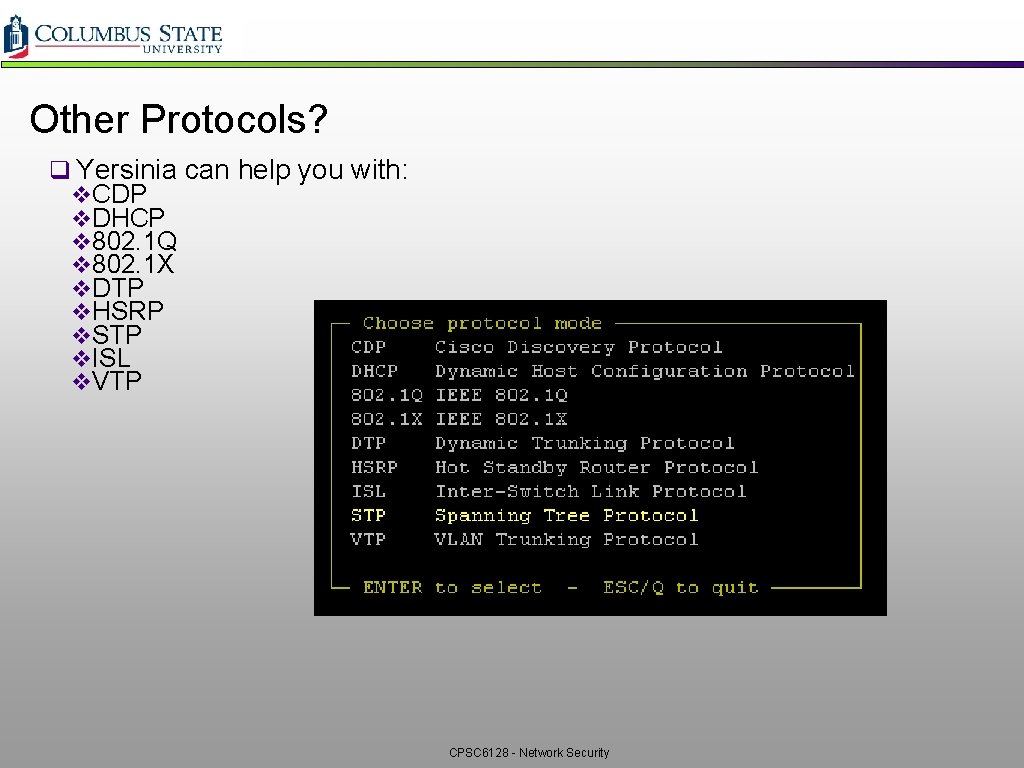The width and height of the screenshot is (1024, 768).
Task: Click the "ENTER to select" hint
Action: click(452, 588)
